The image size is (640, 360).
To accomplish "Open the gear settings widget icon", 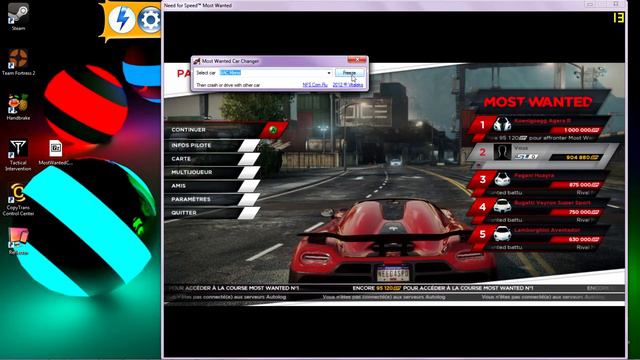I will pyautogui.click(x=149, y=20).
